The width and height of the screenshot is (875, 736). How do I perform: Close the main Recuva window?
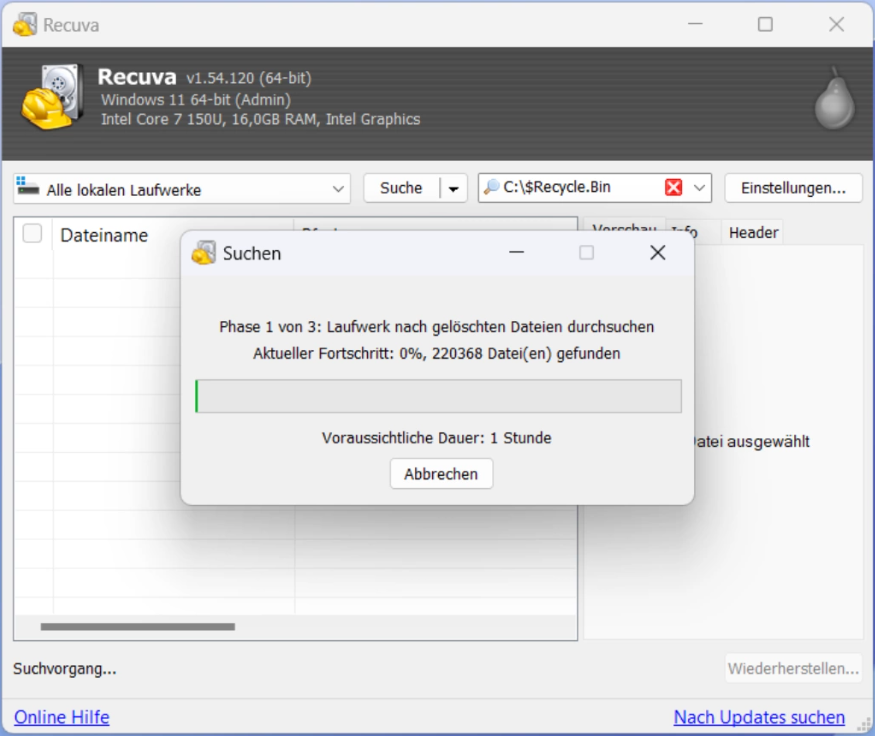point(836,24)
